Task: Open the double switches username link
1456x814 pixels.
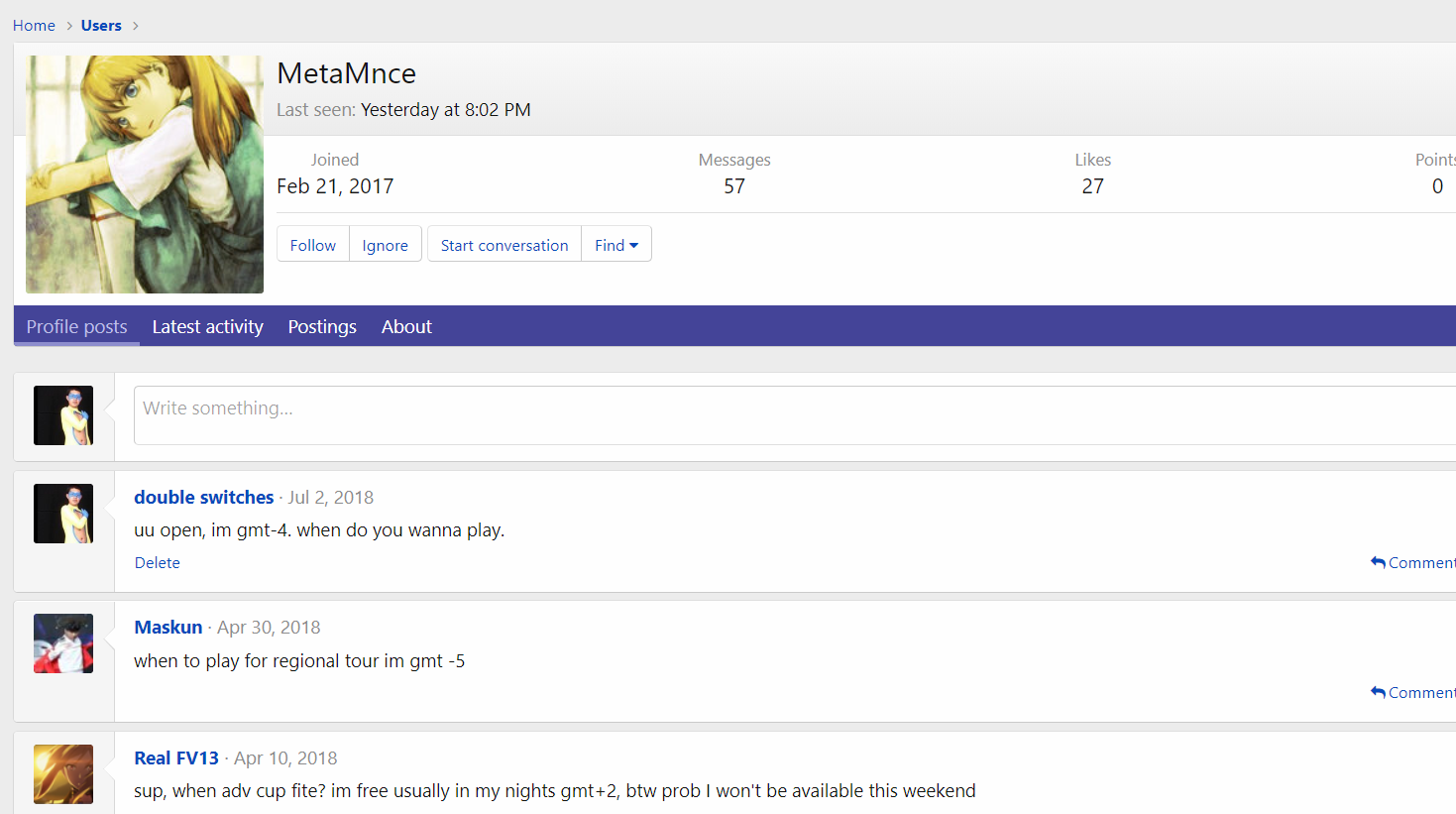Action: coord(204,498)
